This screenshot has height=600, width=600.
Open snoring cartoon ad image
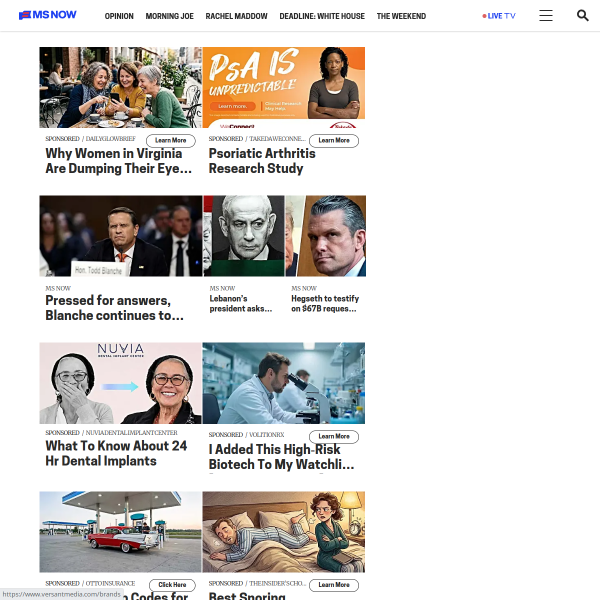(284, 532)
